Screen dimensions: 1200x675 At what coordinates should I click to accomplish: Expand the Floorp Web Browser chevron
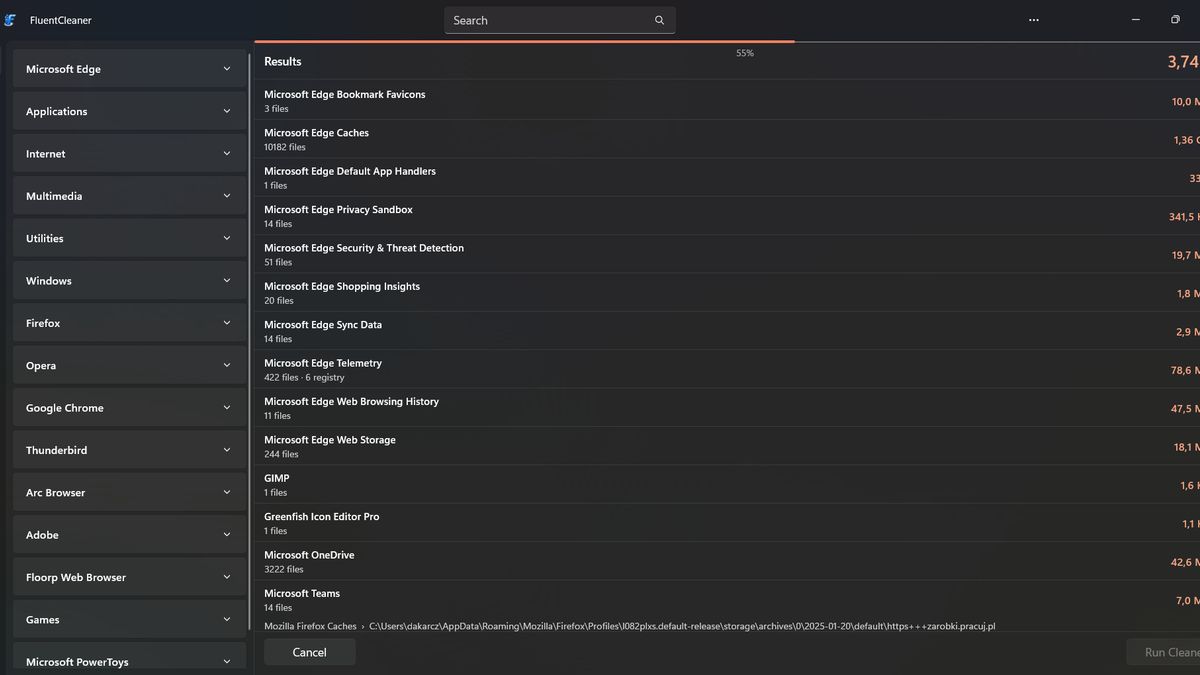click(x=227, y=578)
